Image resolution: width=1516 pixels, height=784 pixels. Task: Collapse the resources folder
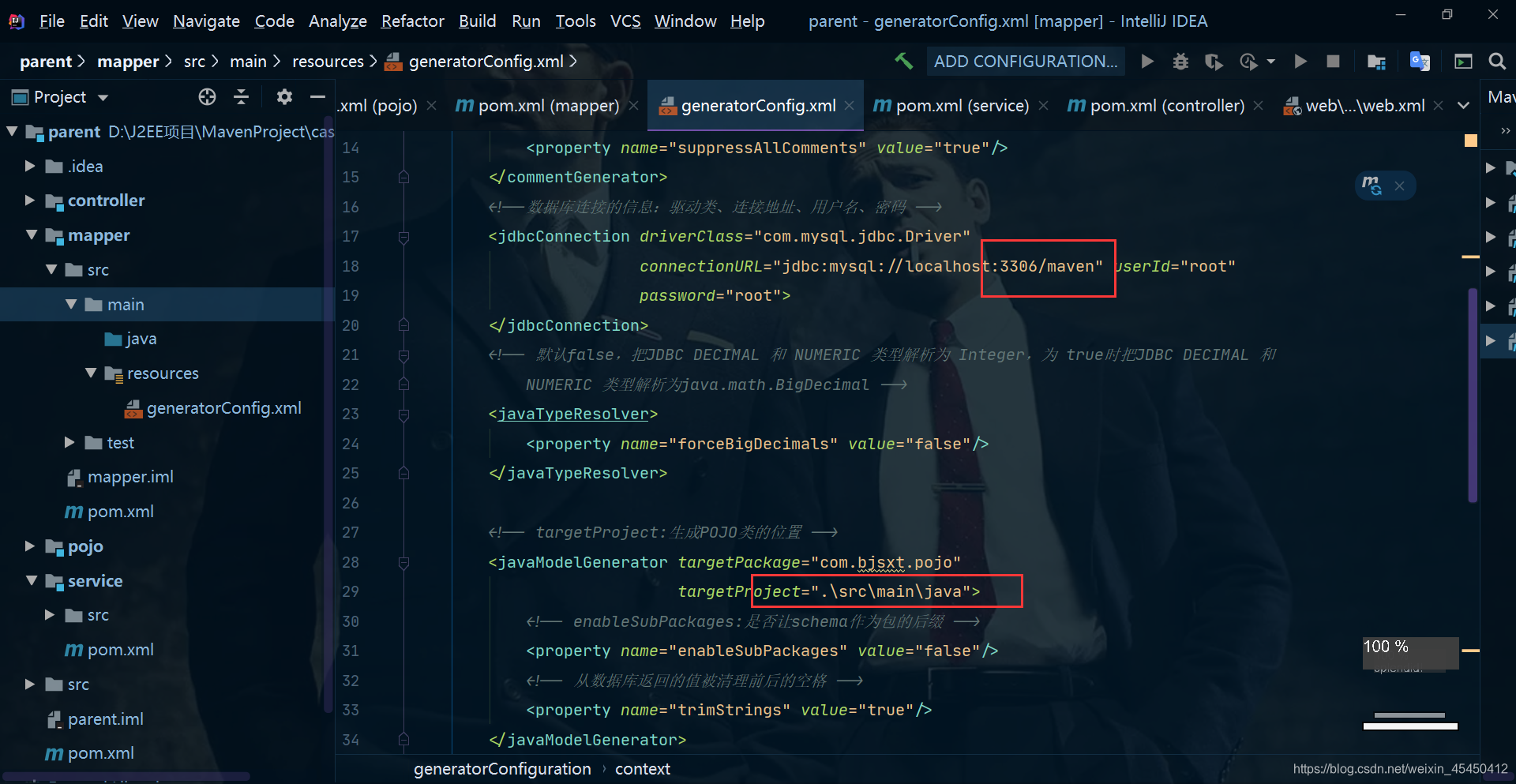pos(91,373)
